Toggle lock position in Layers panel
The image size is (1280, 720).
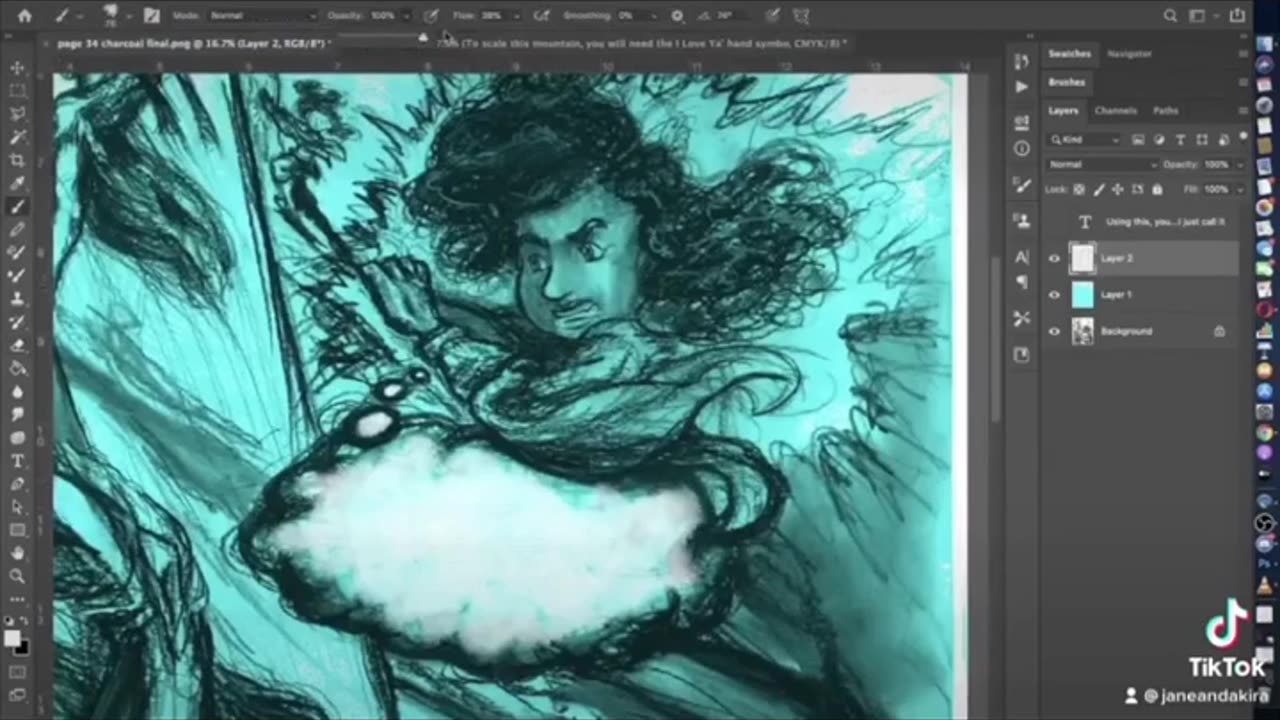(1118, 189)
